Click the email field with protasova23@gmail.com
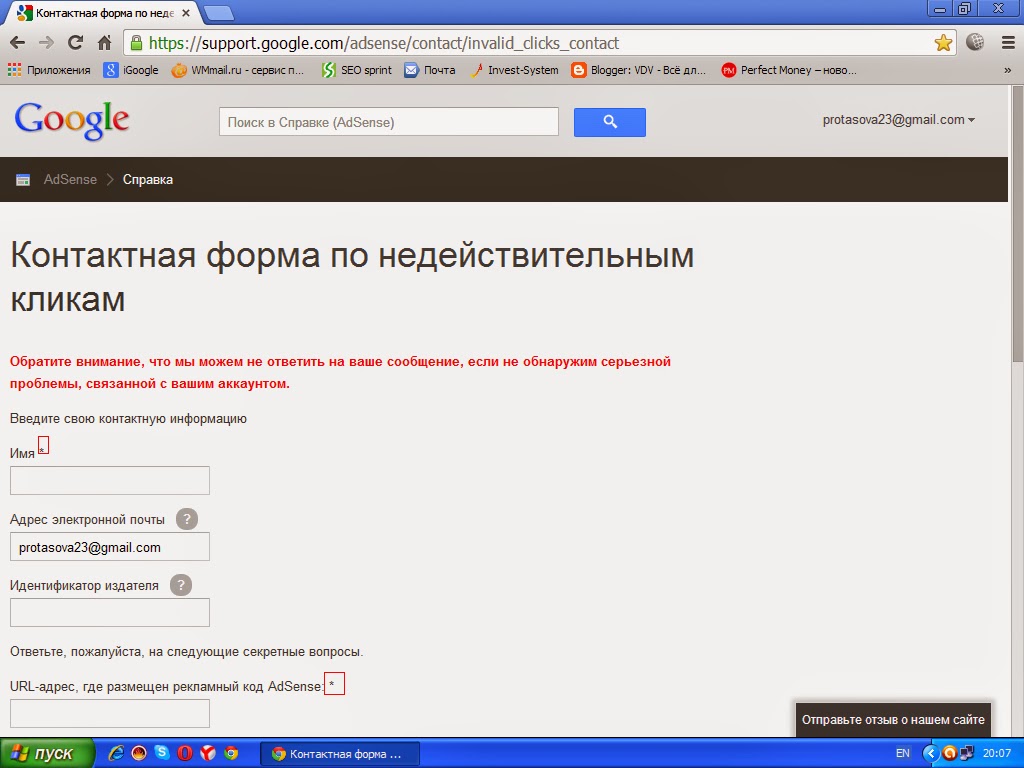 [x=110, y=547]
